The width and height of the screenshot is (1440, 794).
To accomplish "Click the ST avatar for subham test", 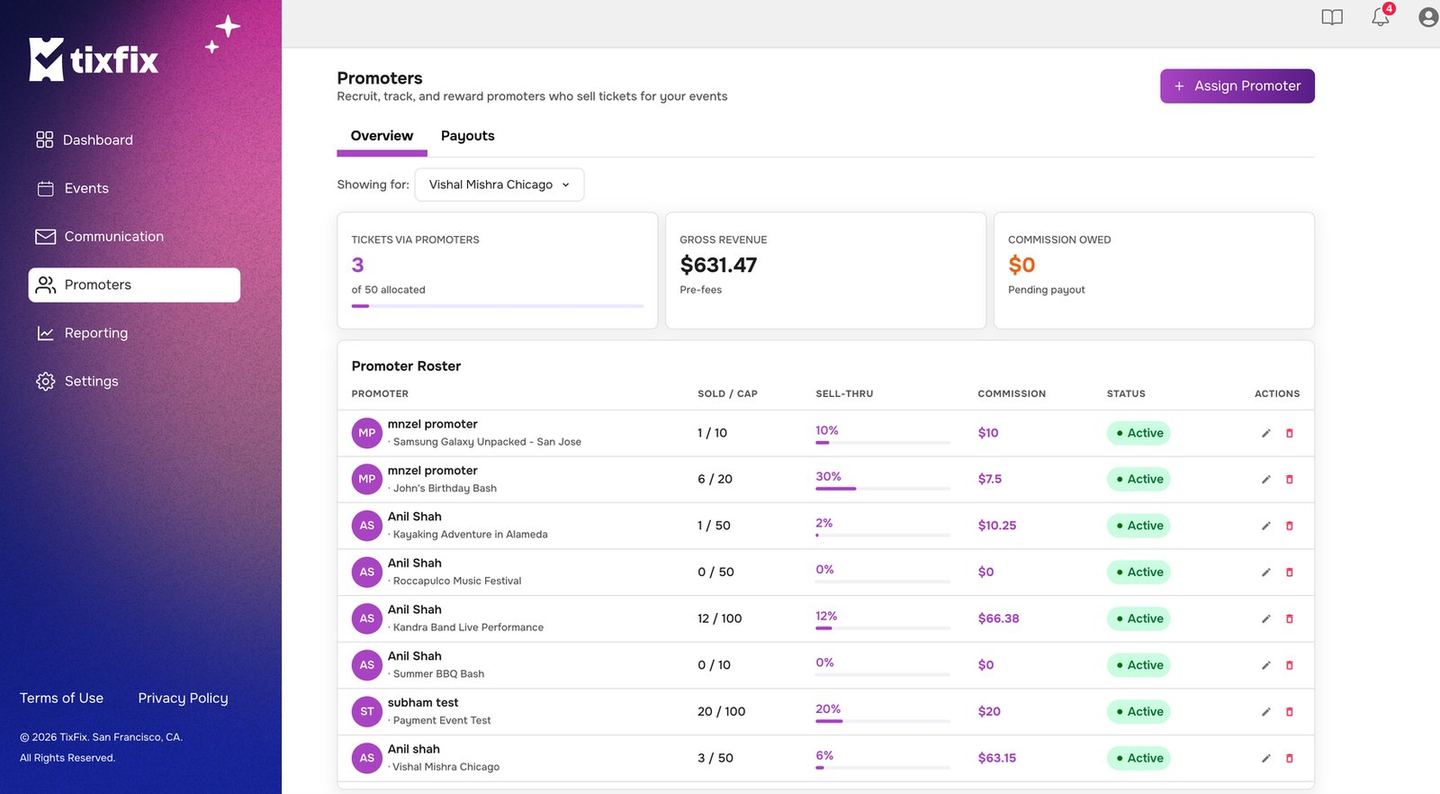I will [x=367, y=712].
